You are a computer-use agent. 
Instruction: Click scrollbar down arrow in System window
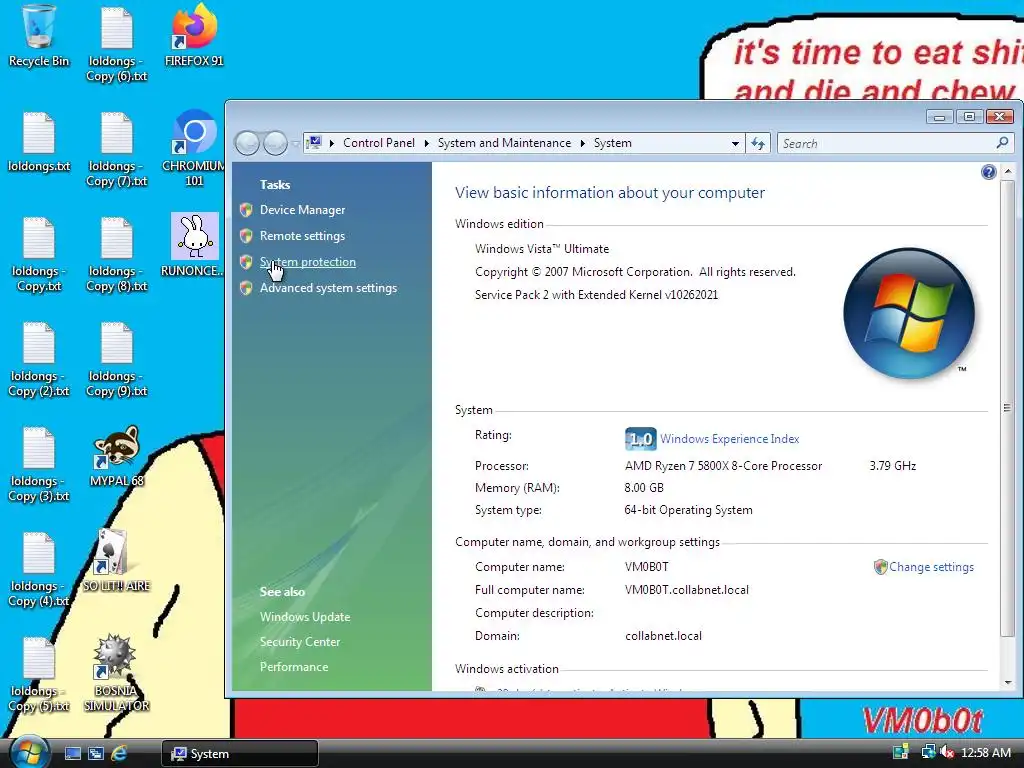pyautogui.click(x=1008, y=682)
